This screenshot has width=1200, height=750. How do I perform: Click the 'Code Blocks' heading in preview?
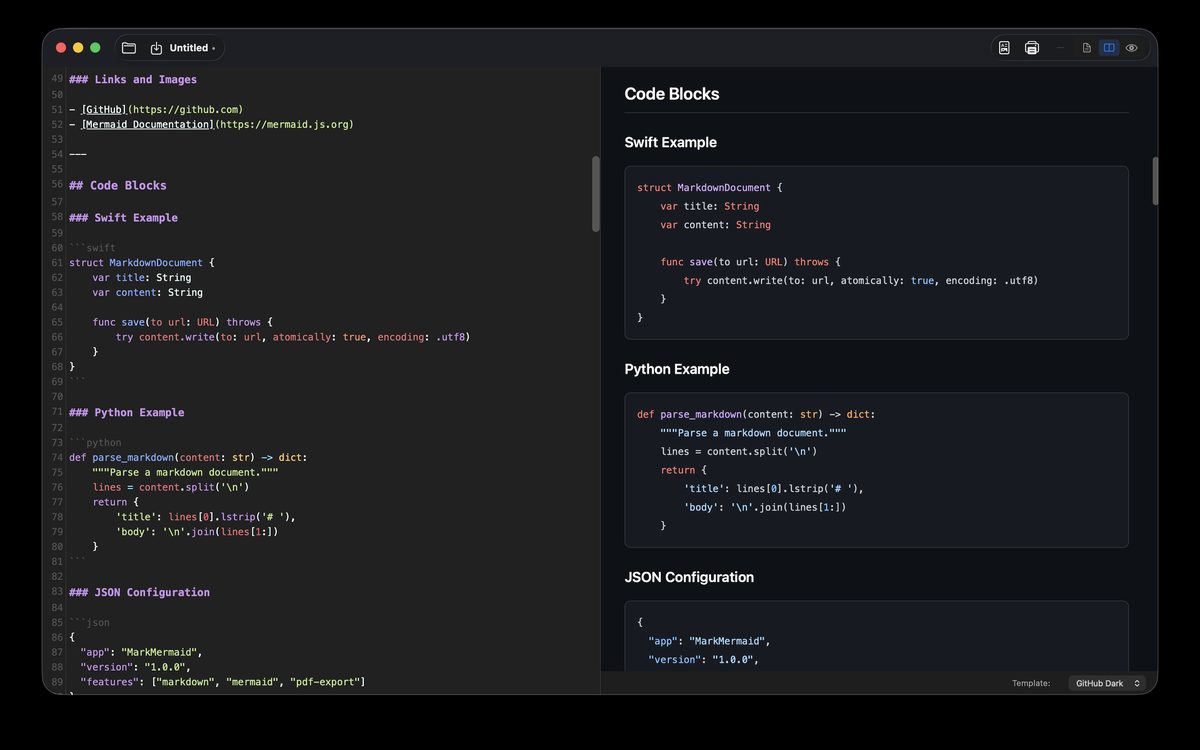tap(672, 94)
